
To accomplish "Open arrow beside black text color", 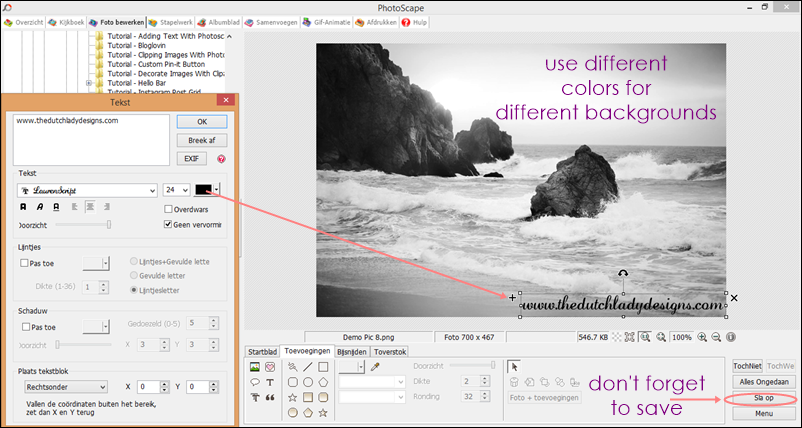I will 217,189.
